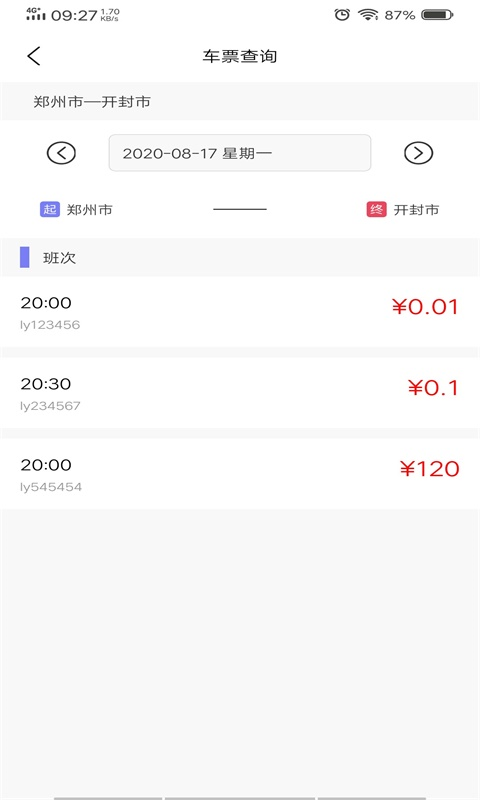The width and height of the screenshot is (480, 800).
Task: Tap the 4G signal strength icon
Action: click(36, 14)
